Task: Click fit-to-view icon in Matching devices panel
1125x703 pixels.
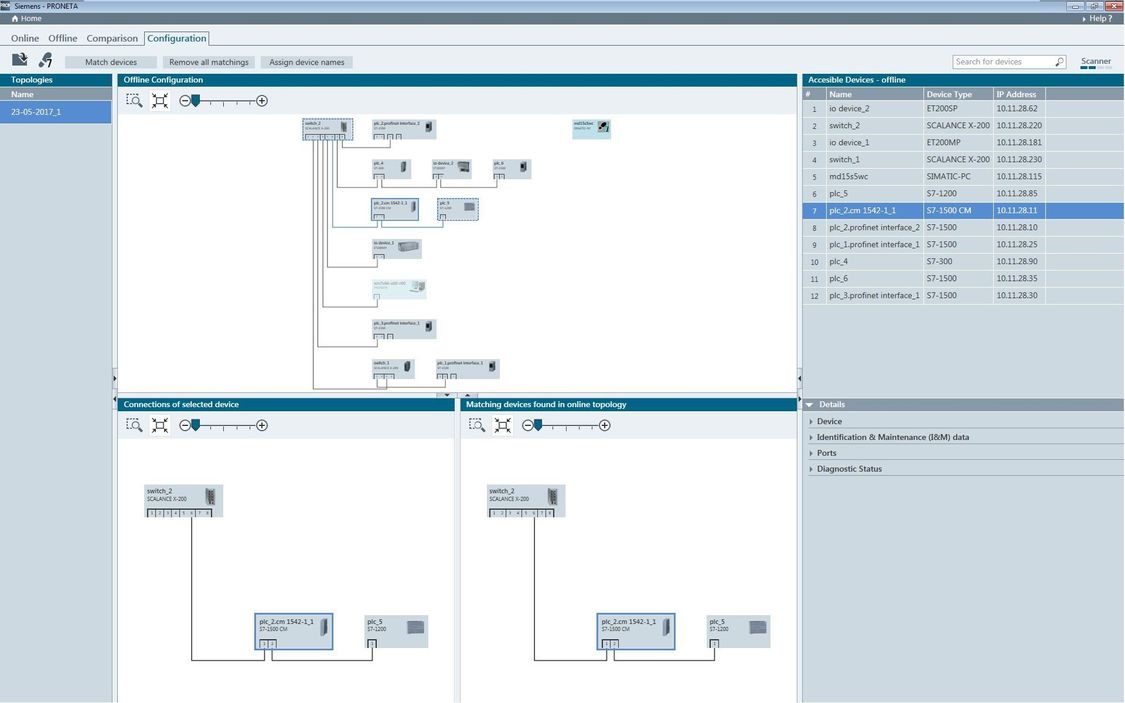Action: coord(503,425)
